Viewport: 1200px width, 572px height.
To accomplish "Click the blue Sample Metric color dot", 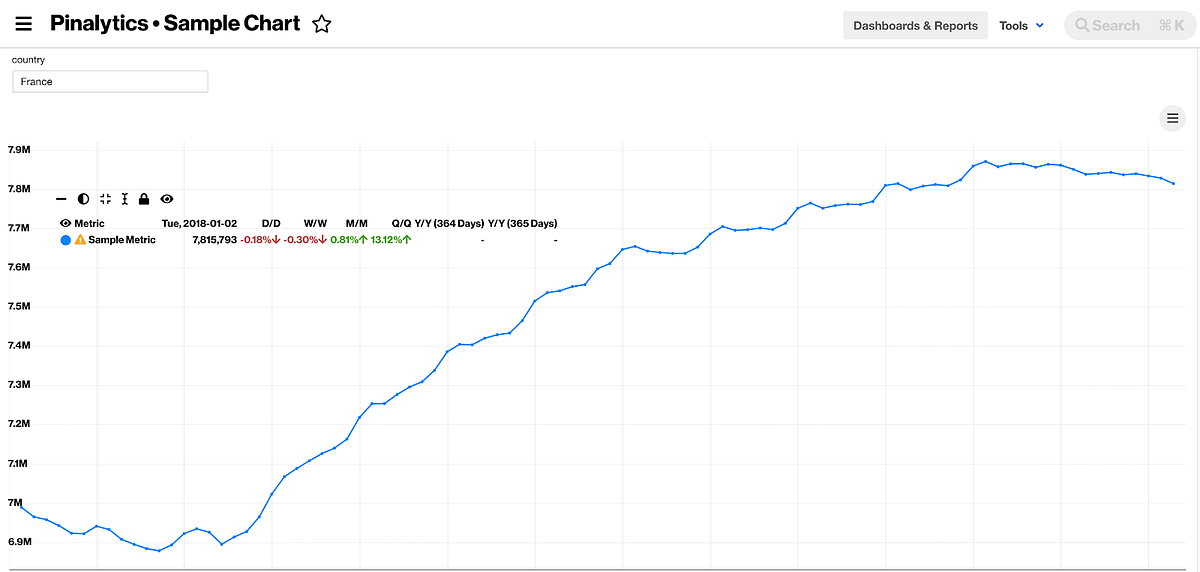I will click(66, 240).
